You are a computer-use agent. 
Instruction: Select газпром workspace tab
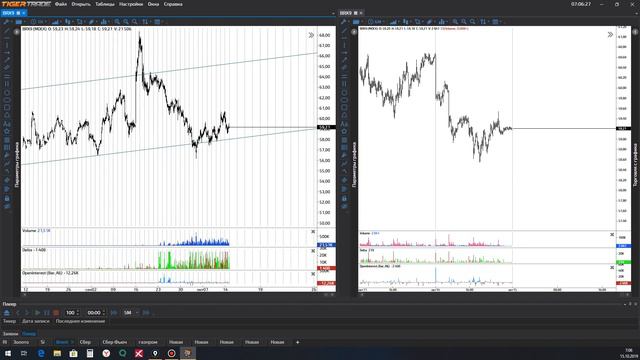pos(148,342)
